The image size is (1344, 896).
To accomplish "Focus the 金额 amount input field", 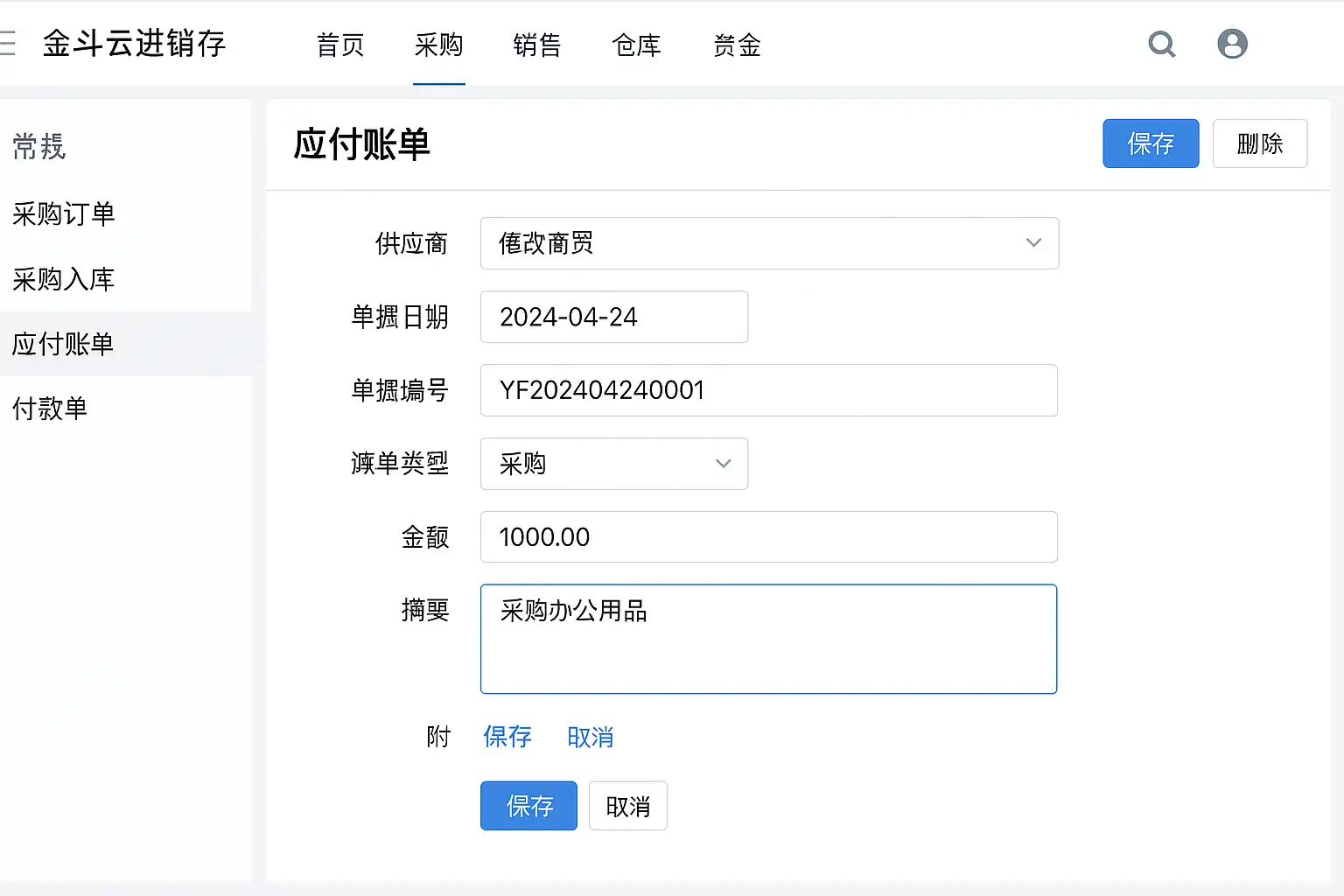I will coord(768,537).
